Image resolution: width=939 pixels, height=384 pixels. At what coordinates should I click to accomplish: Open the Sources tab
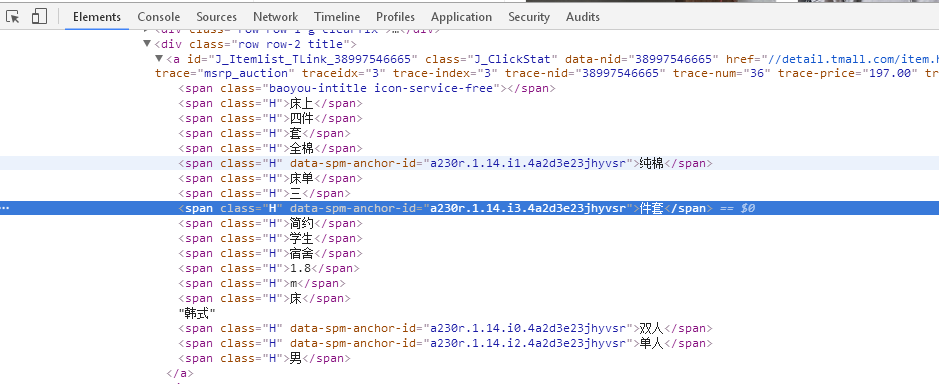(216, 17)
